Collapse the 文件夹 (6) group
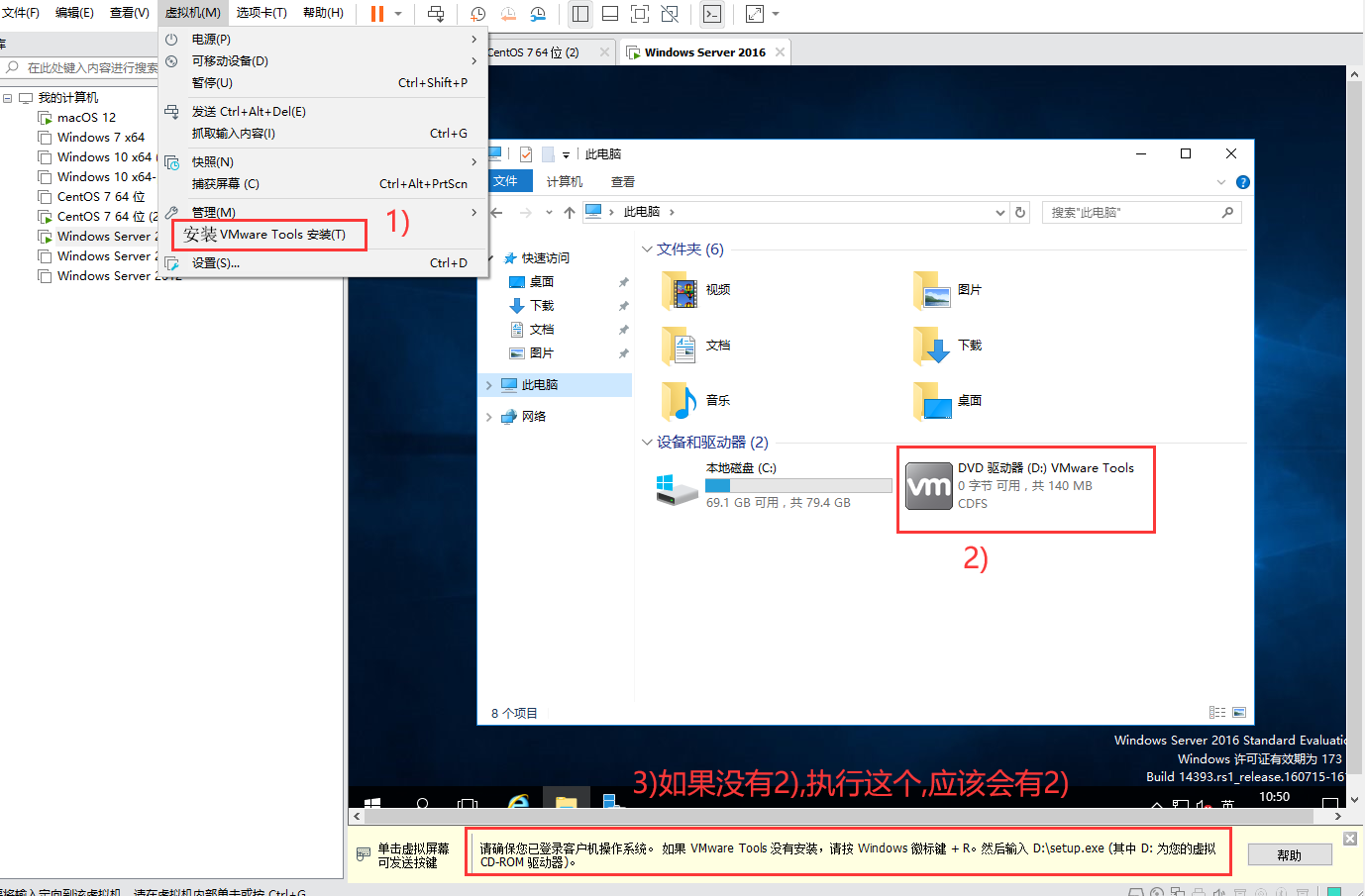Image resolution: width=1365 pixels, height=896 pixels. coord(647,249)
